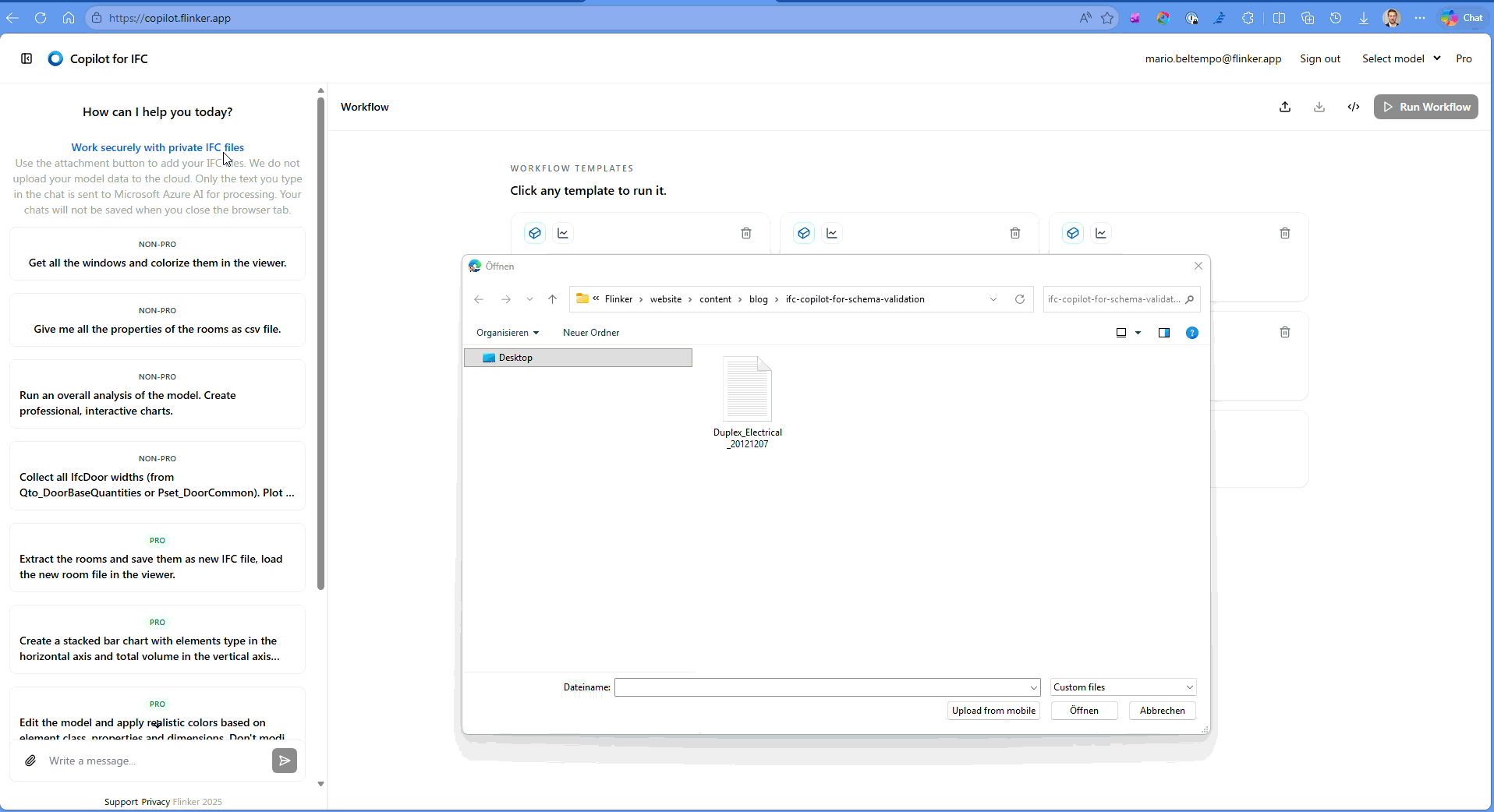Toggle the sidebar panel icon
The image size is (1494, 812).
point(27,58)
